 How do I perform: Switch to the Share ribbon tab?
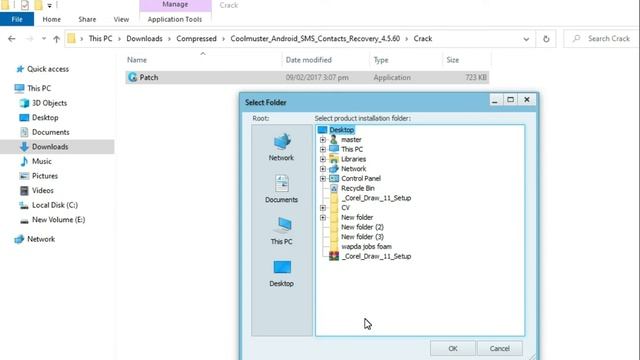point(87,19)
